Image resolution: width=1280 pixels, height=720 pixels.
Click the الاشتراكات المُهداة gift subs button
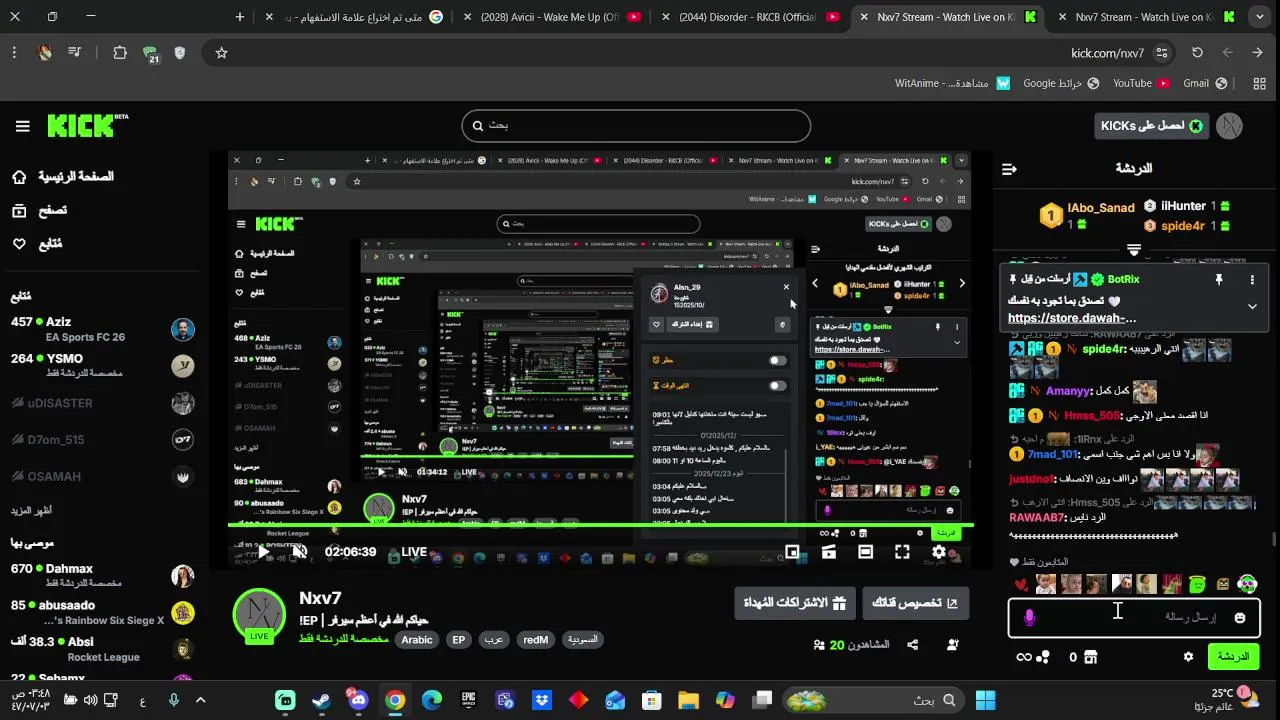(795, 603)
